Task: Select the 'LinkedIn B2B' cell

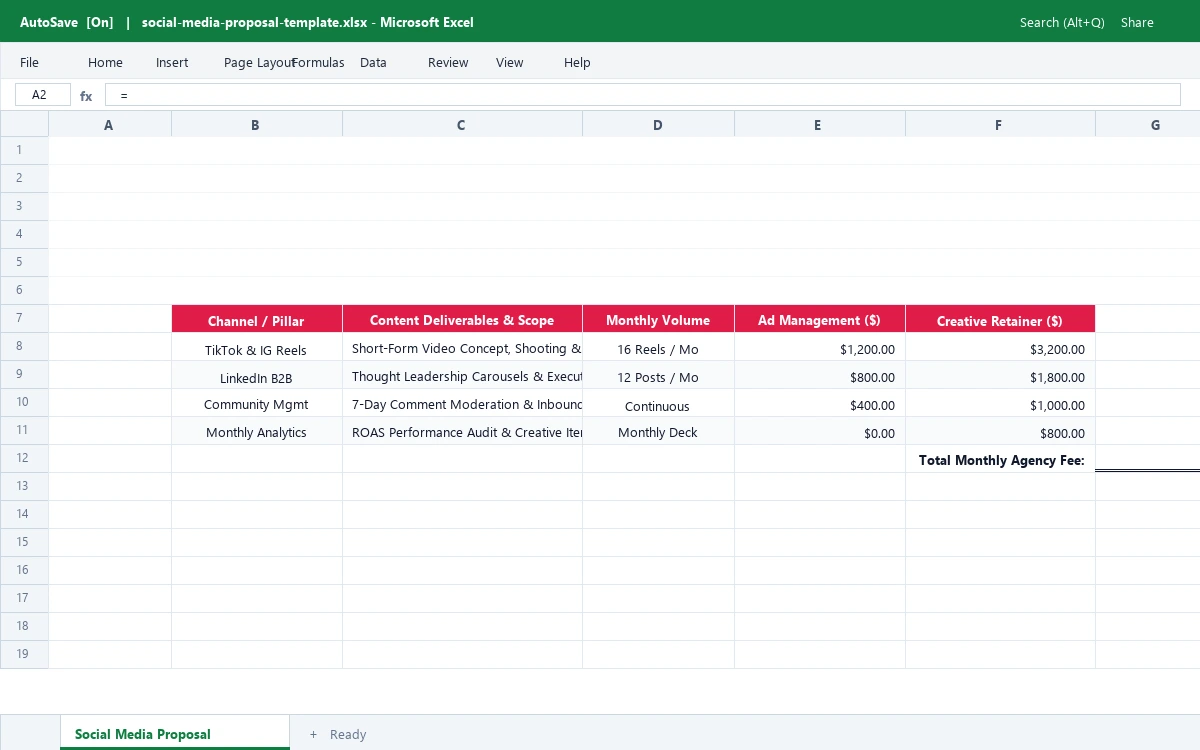Action: pos(257,375)
